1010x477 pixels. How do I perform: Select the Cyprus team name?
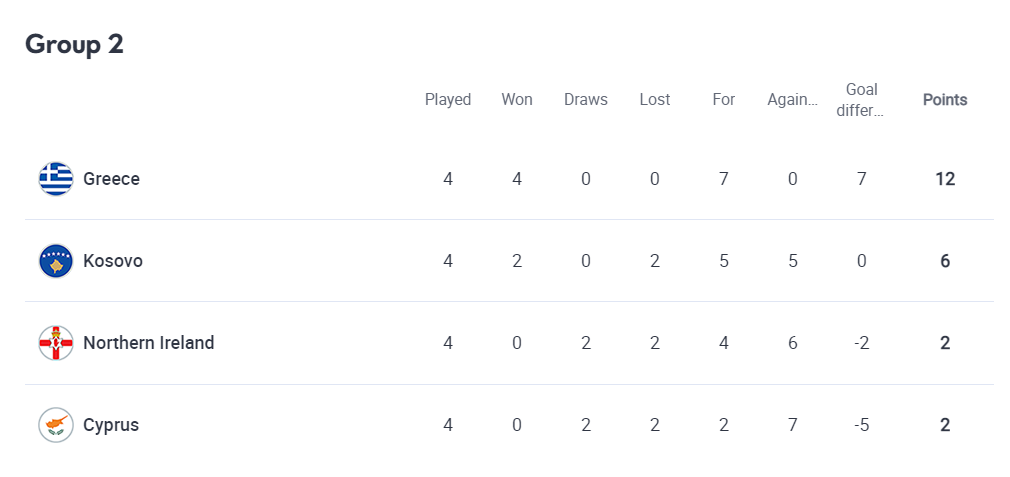pos(111,425)
